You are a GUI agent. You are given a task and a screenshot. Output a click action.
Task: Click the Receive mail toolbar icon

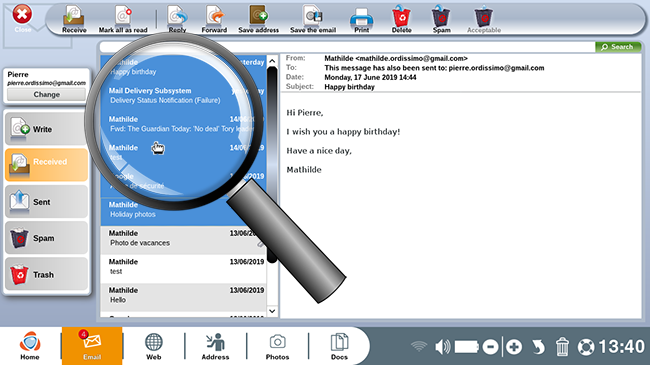coord(74,19)
